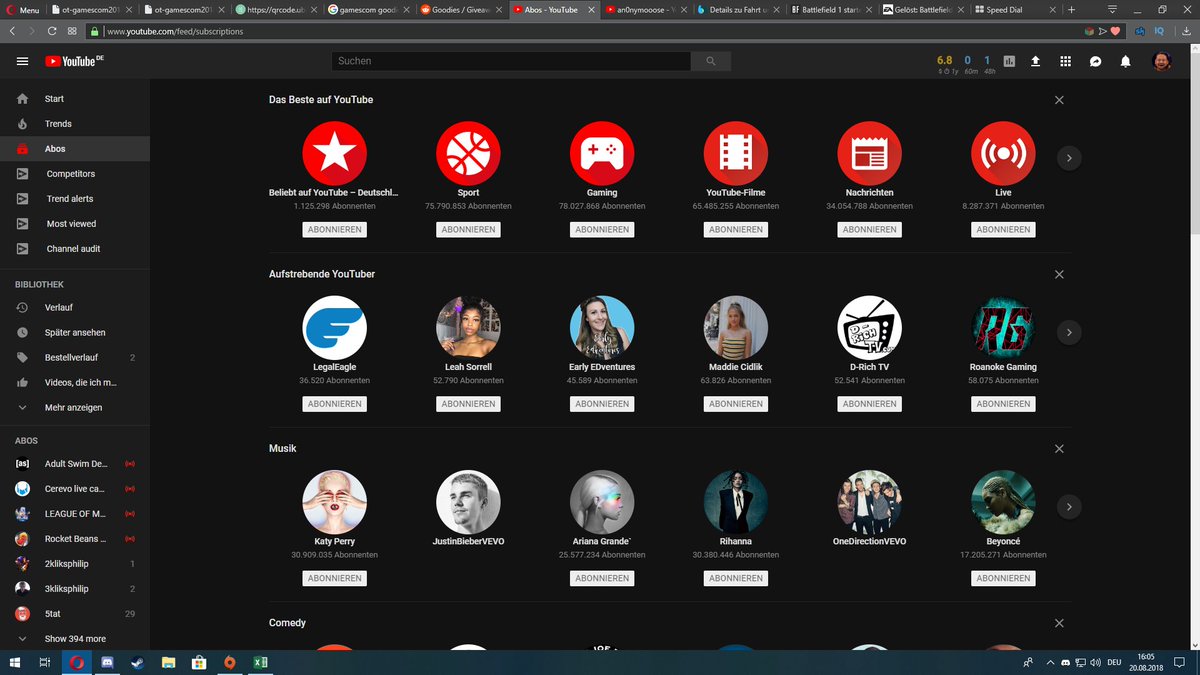The width and height of the screenshot is (1200, 675).
Task: Subscribe to Katy Perry
Action: 335,578
